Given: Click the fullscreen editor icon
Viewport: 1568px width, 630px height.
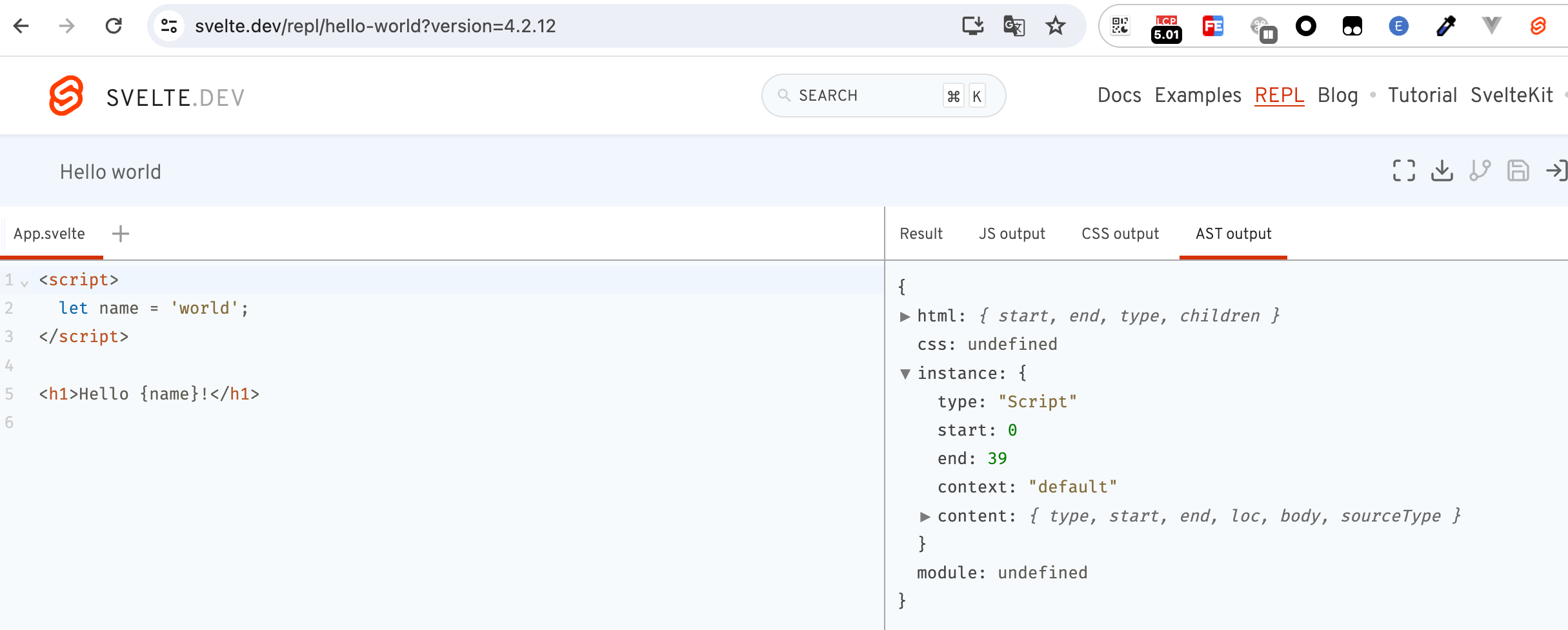Looking at the screenshot, I should click(x=1403, y=171).
